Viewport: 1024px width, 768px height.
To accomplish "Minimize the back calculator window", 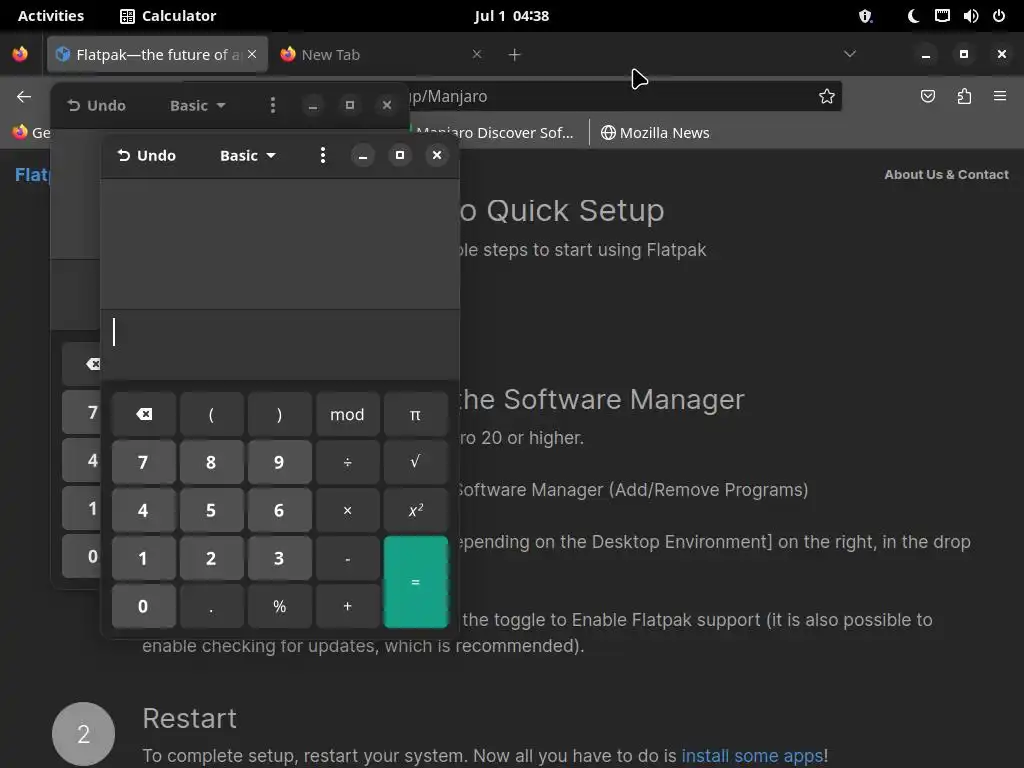I will pyautogui.click(x=313, y=105).
